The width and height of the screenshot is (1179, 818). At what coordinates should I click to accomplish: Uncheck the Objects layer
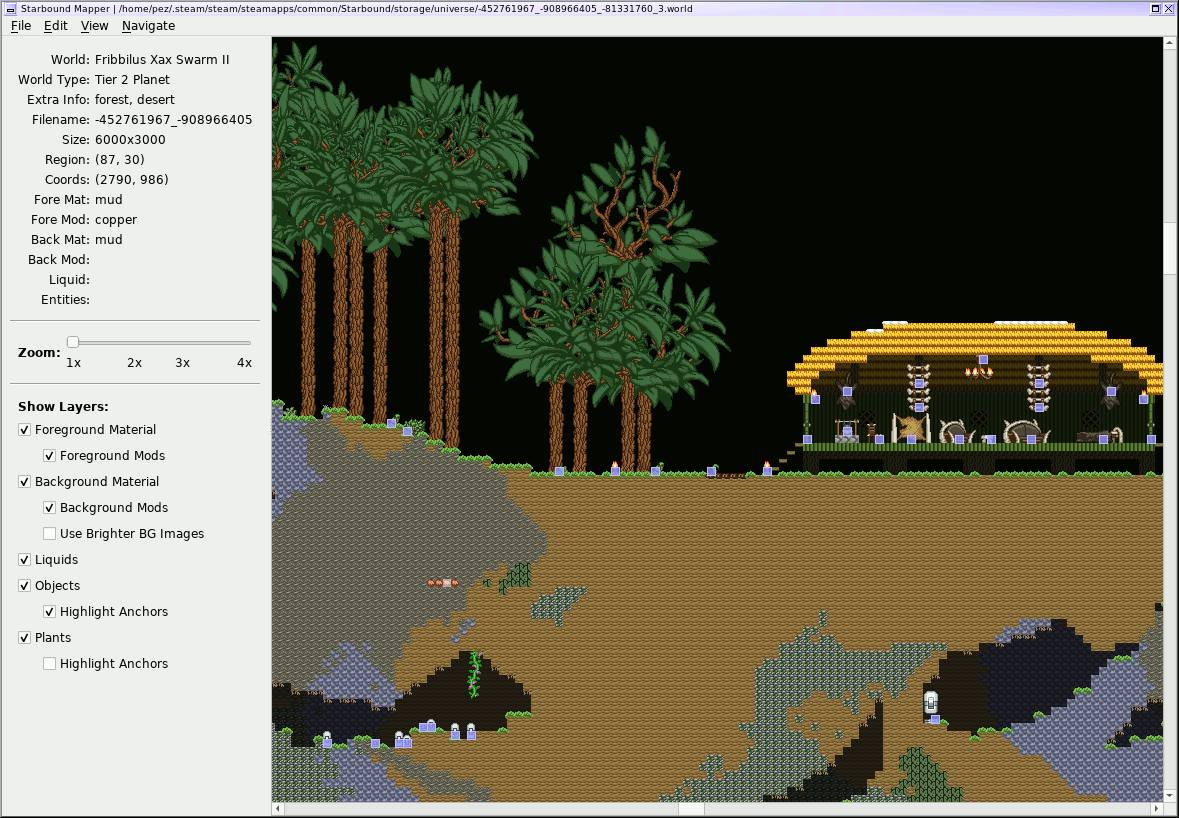(x=25, y=586)
